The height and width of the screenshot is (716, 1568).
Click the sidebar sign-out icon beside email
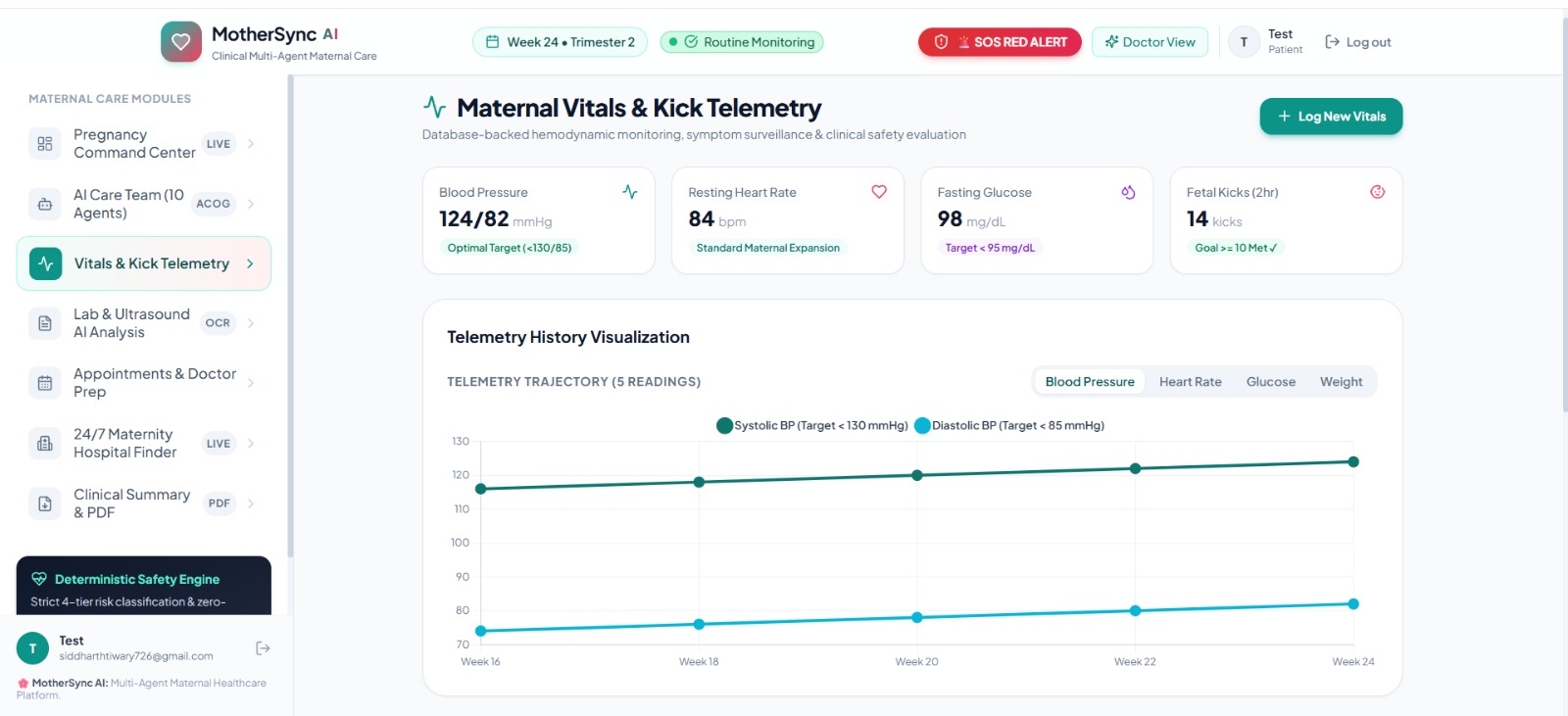[x=263, y=648]
